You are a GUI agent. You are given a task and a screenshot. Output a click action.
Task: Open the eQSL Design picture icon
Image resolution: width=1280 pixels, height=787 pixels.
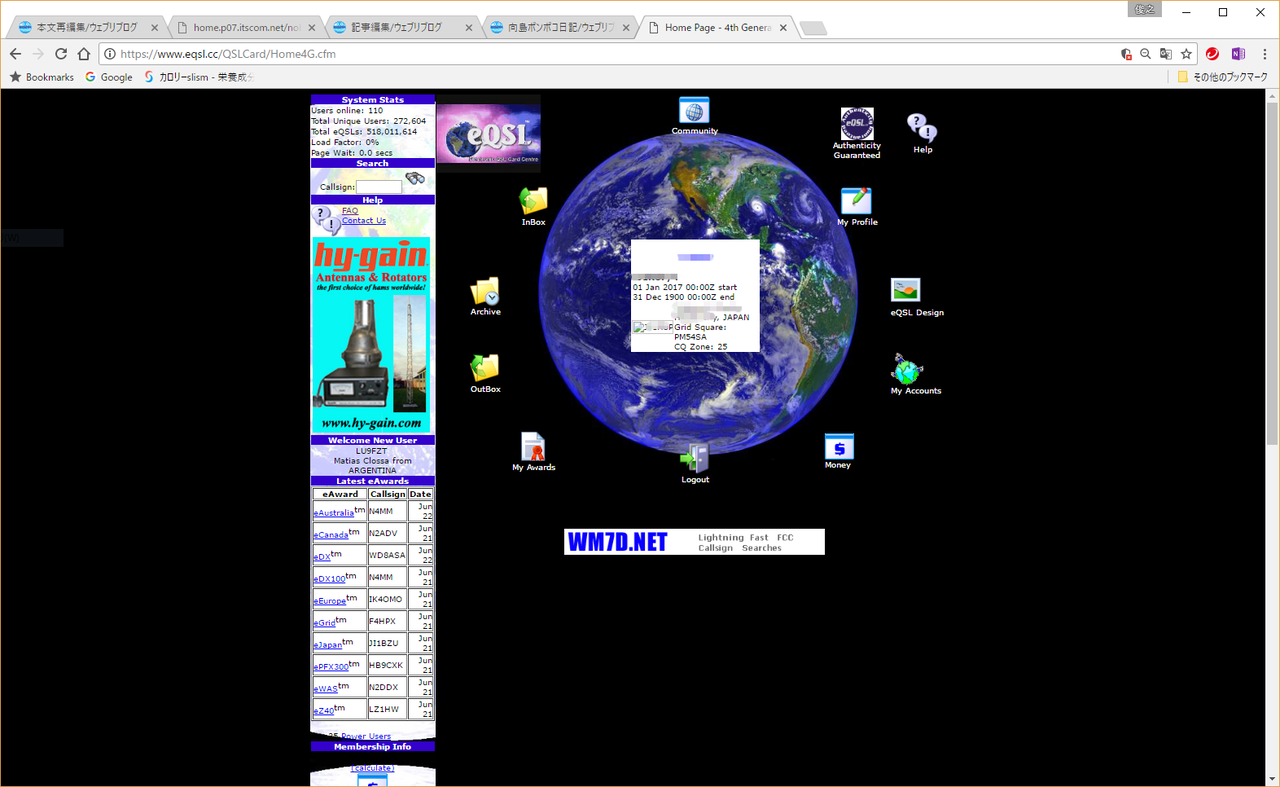905,290
